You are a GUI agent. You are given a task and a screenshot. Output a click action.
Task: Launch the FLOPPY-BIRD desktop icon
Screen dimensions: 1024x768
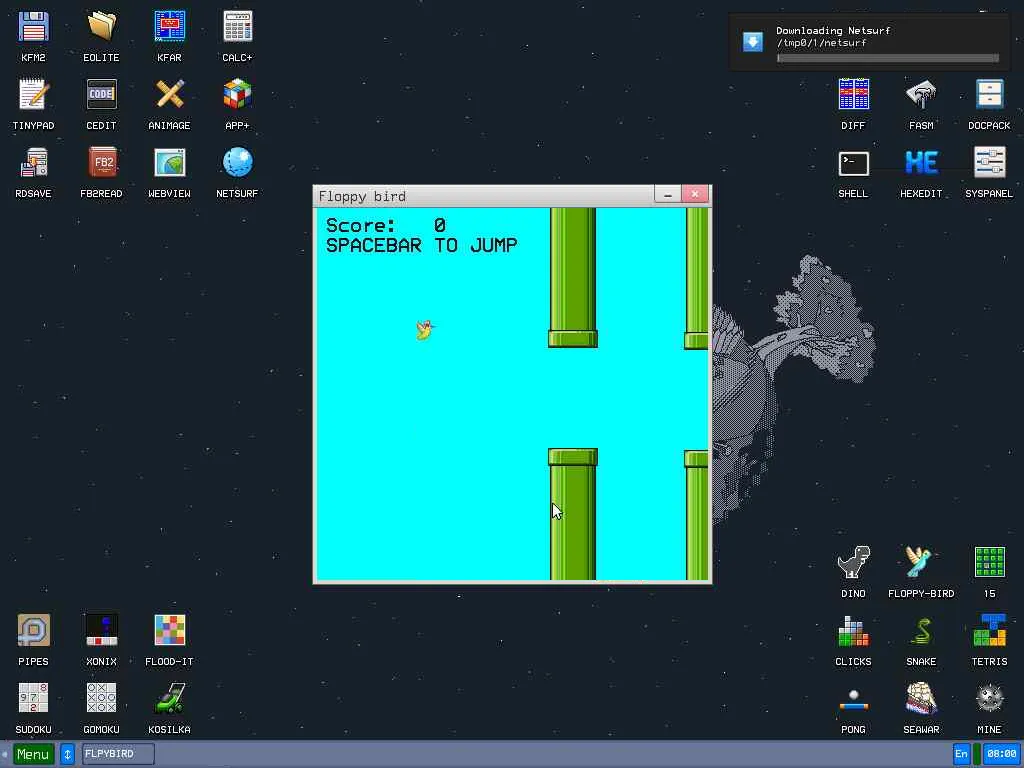(x=921, y=563)
